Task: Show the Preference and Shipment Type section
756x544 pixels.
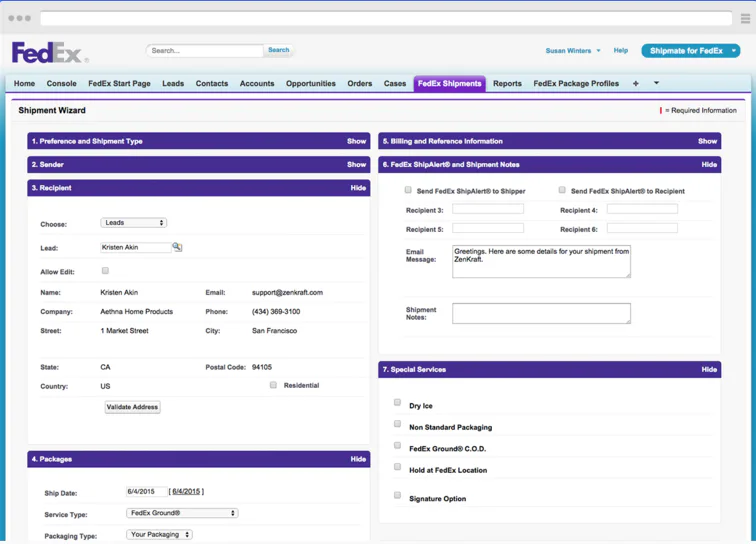Action: pos(356,141)
